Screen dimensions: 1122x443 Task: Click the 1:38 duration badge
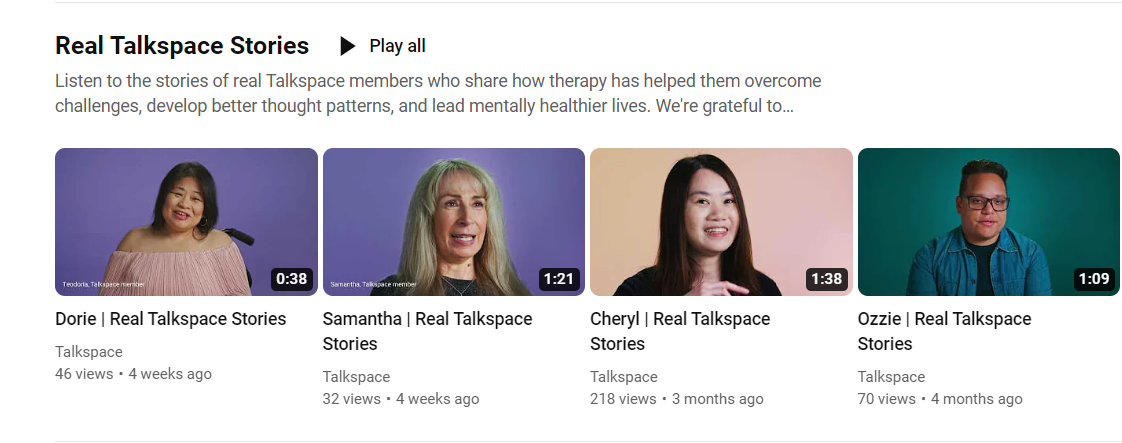(826, 279)
